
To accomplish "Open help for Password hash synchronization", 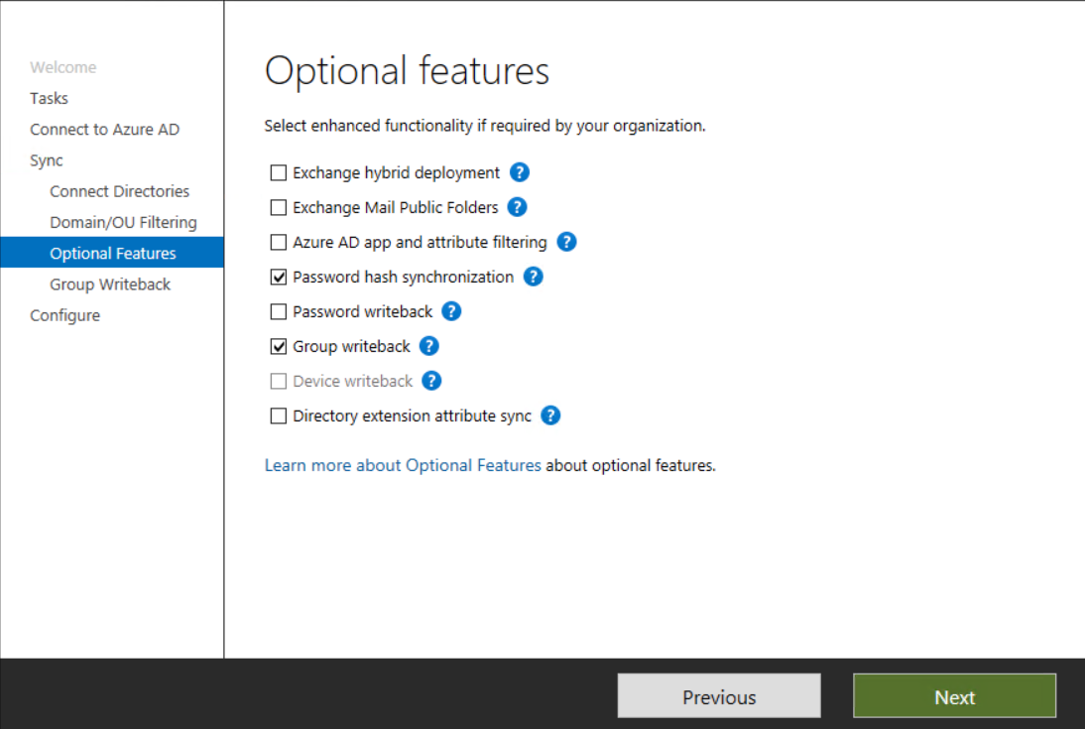I will [533, 277].
